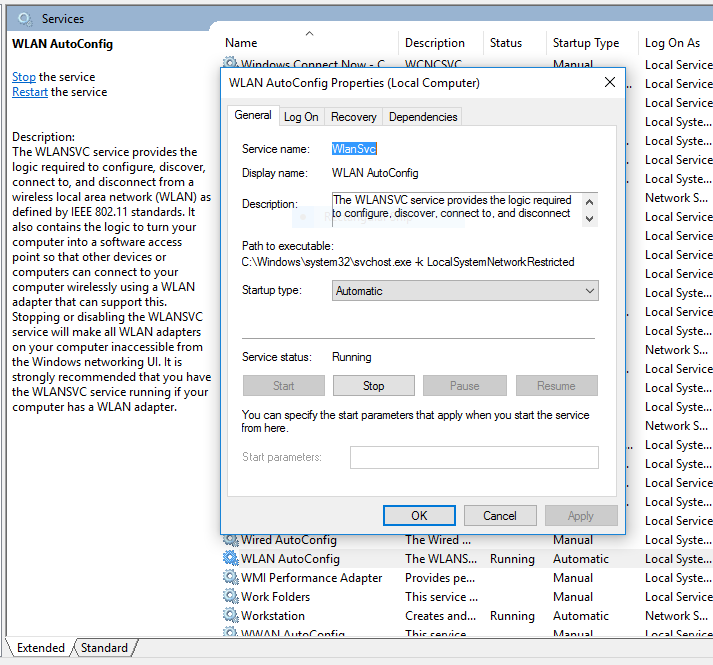
Task: Click description scroll down arrow
Action: pos(590,219)
